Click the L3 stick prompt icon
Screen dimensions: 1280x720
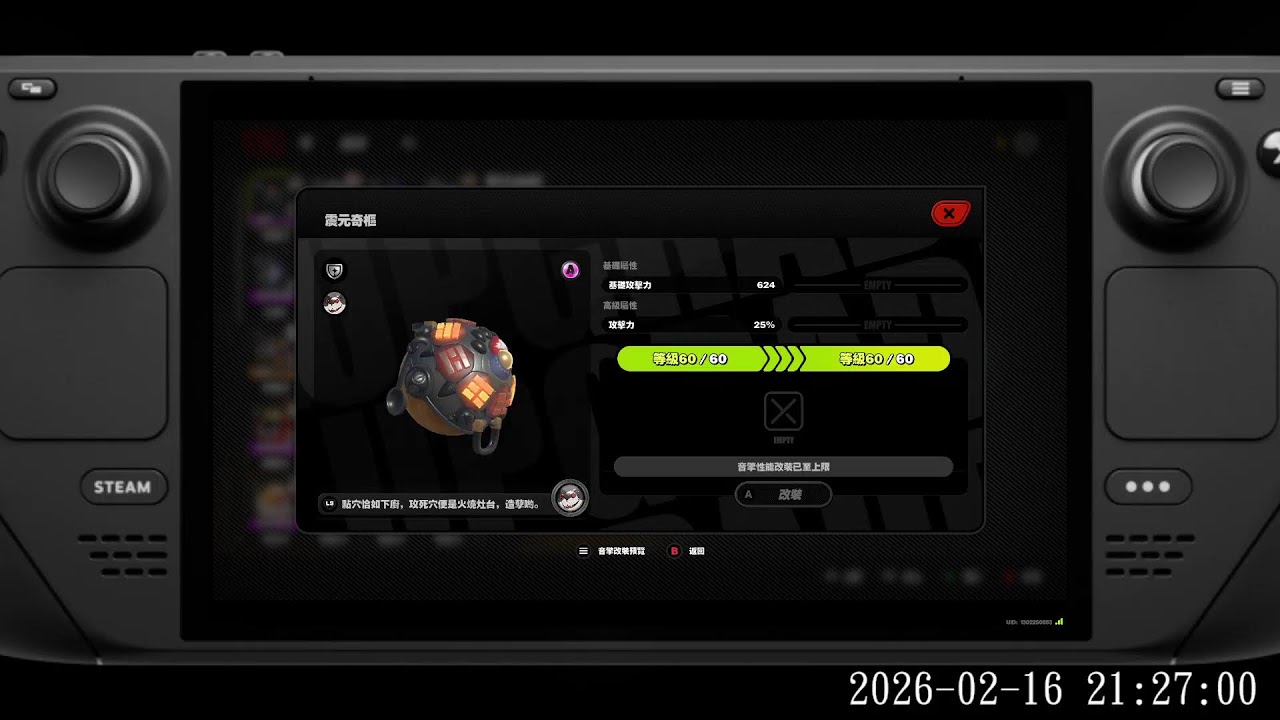[x=329, y=504]
